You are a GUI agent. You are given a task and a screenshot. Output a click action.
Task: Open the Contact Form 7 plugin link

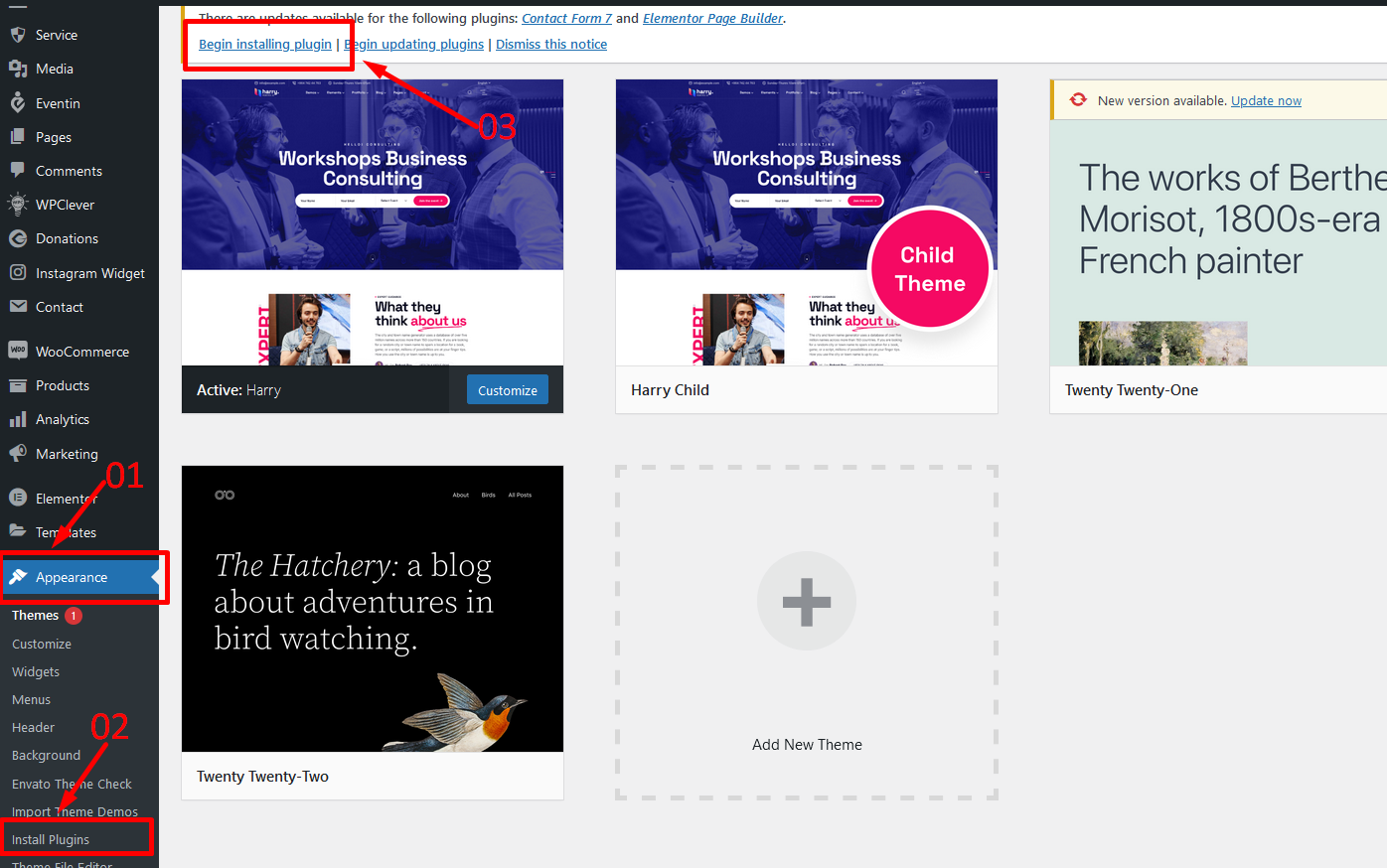coord(566,18)
